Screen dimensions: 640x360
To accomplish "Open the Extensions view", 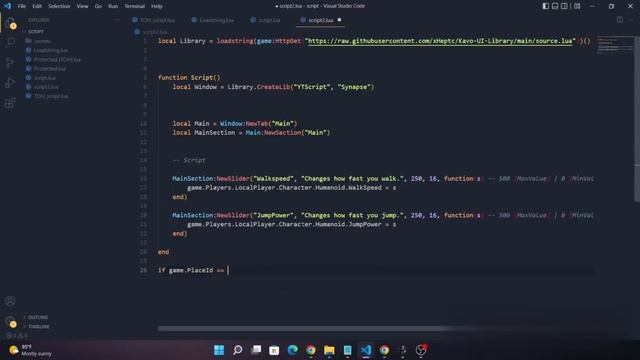I will click(x=10, y=102).
